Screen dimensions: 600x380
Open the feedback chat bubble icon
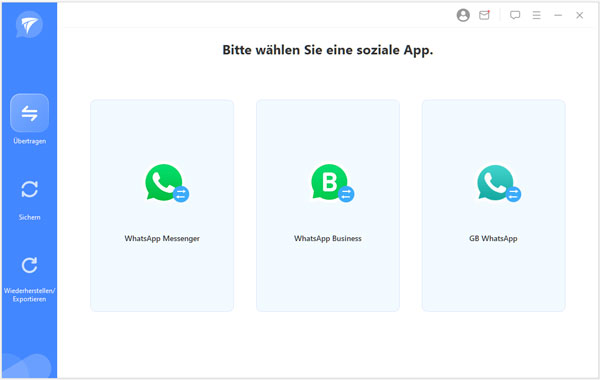click(515, 15)
